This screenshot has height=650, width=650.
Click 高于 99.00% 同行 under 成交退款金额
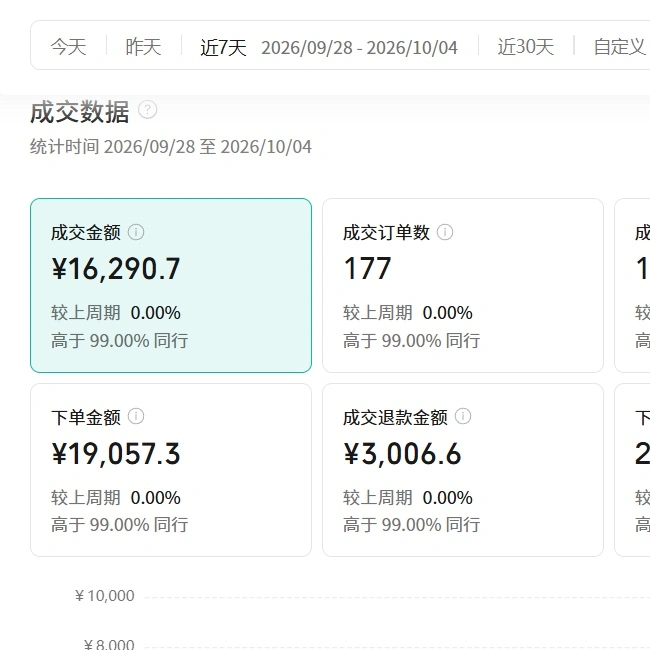coord(412,525)
